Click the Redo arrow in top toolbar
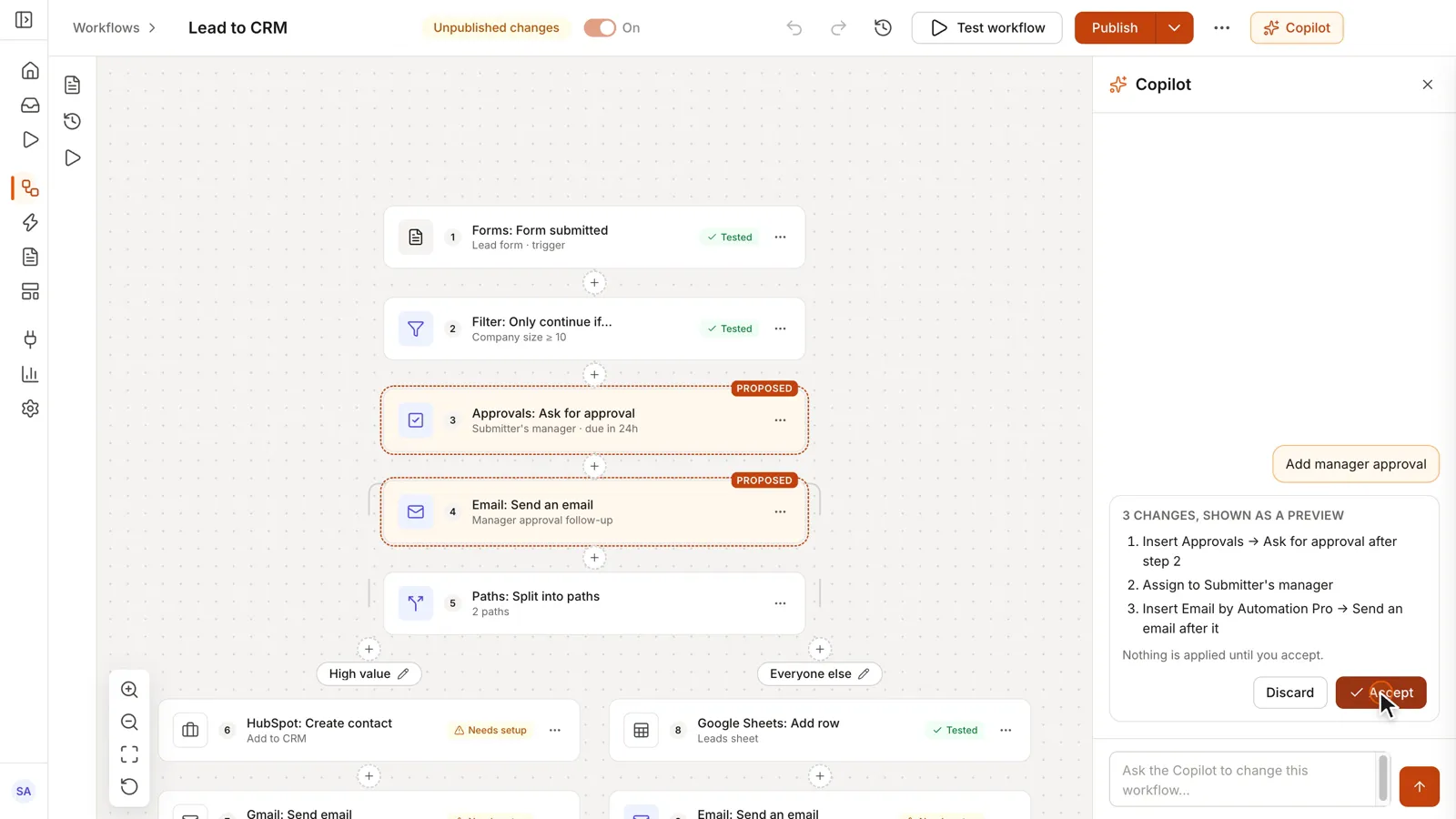The image size is (1456, 819). pyautogui.click(x=838, y=28)
